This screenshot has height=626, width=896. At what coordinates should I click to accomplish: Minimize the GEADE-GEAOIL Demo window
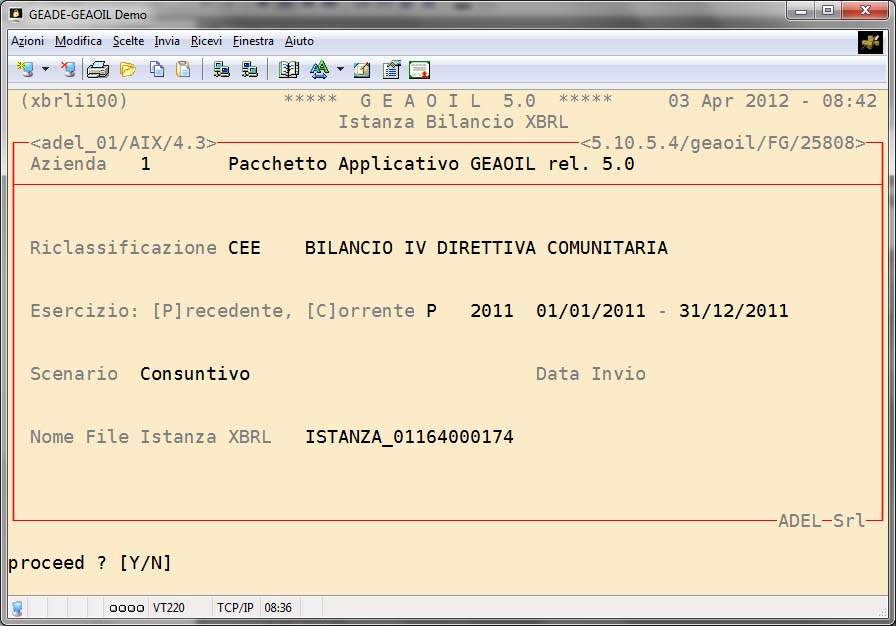[x=801, y=11]
